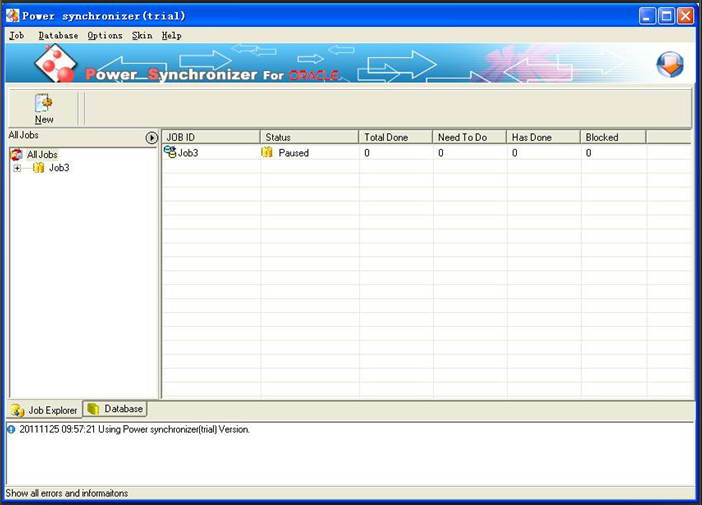This screenshot has height=505, width=702.
Task: Select the Job3 folder icon in tree
Action: pyautogui.click(x=38, y=168)
